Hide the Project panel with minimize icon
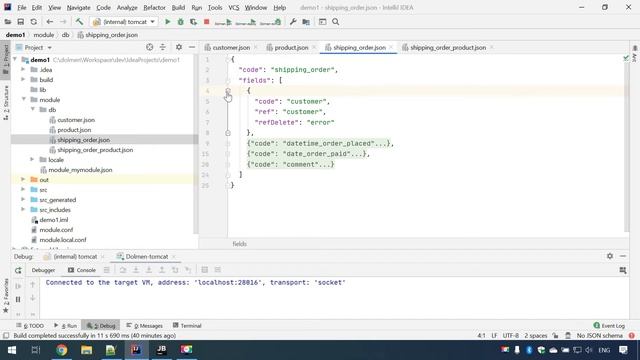 pos(192,47)
